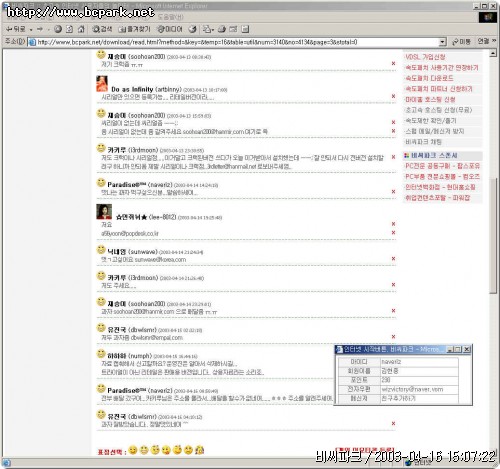Open the 인터넷백화점 현대홈쇼핑 sponsor link

[x=440, y=187]
